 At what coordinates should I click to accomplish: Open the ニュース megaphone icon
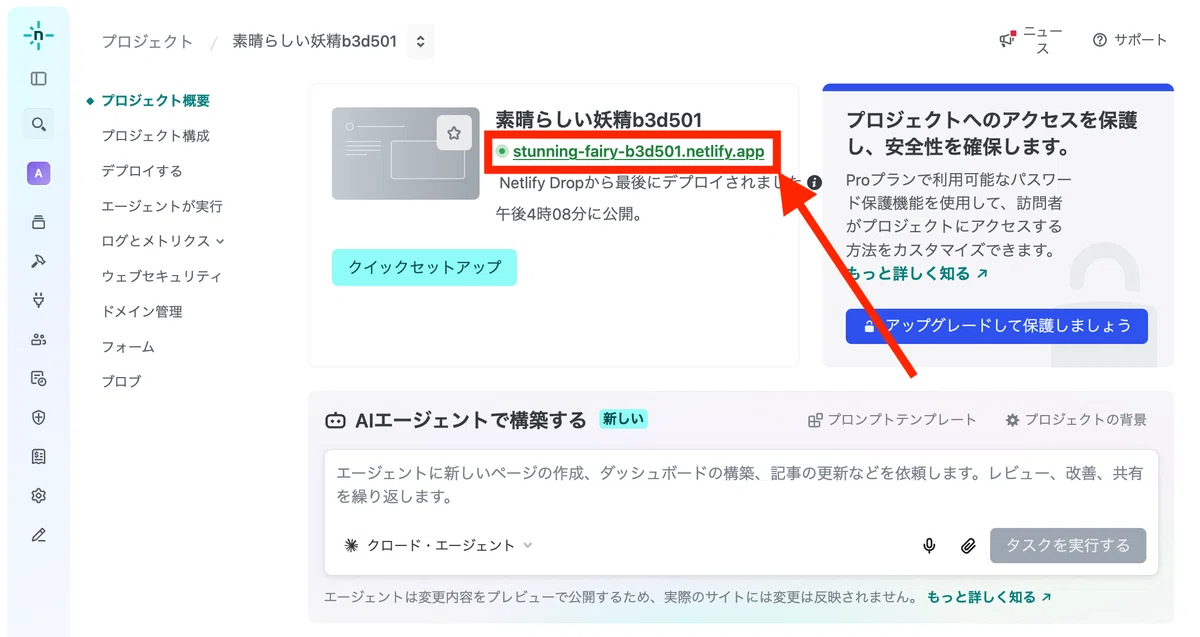tap(1008, 40)
